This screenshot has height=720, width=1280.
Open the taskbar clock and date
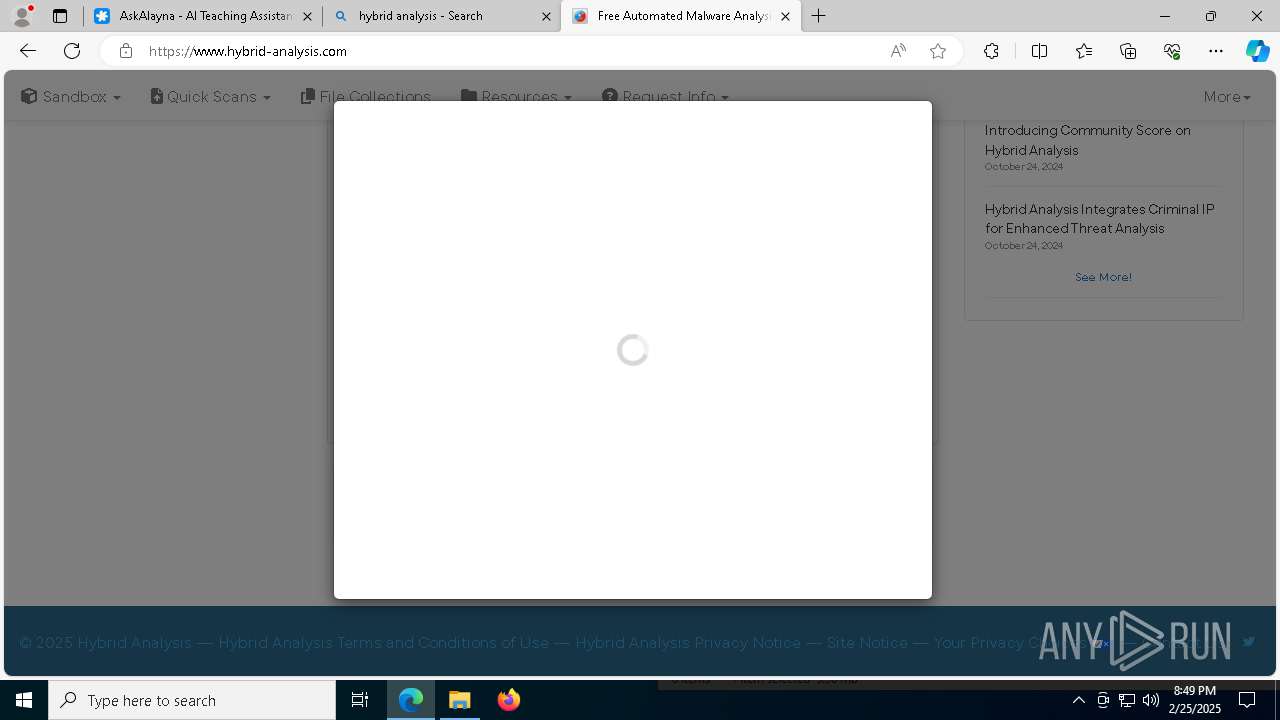point(1196,700)
